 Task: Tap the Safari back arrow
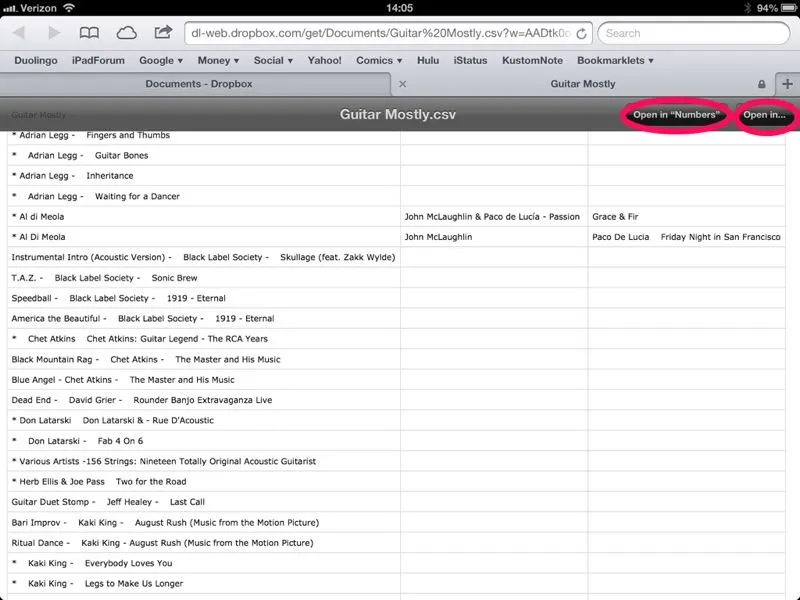(x=18, y=33)
